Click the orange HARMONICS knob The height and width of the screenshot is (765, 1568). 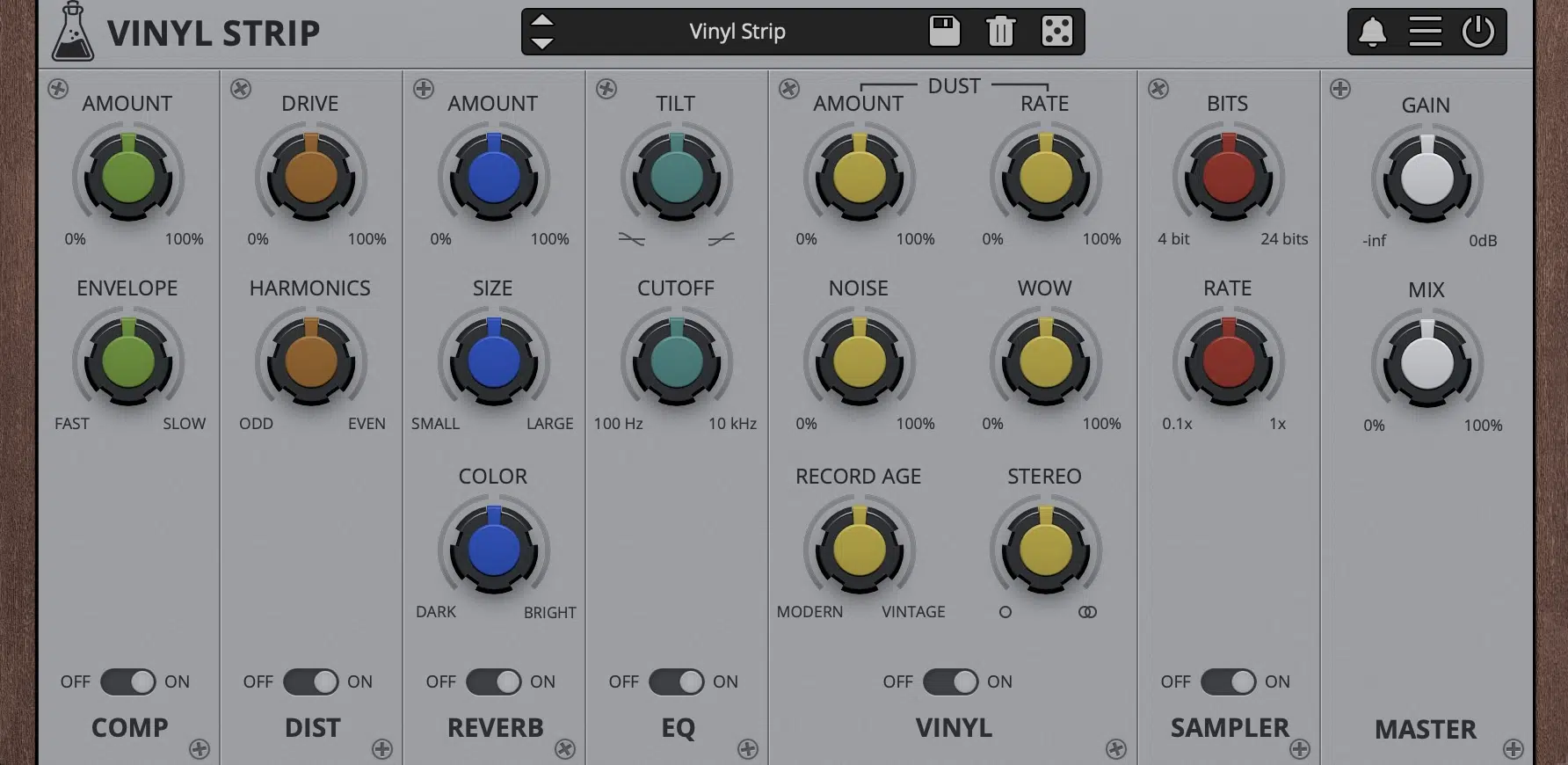[x=311, y=361]
